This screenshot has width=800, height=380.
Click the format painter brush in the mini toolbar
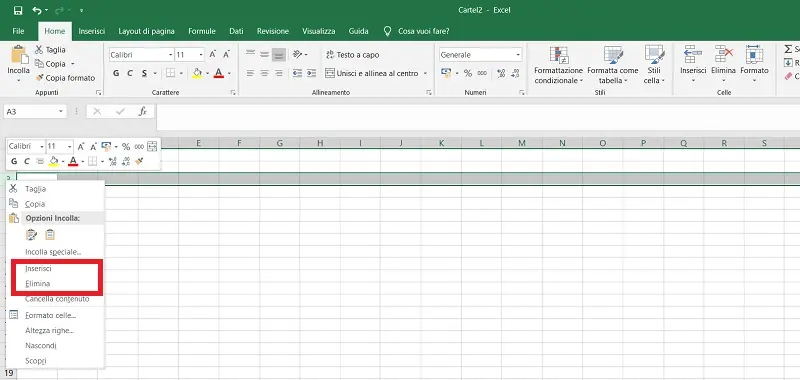139,161
